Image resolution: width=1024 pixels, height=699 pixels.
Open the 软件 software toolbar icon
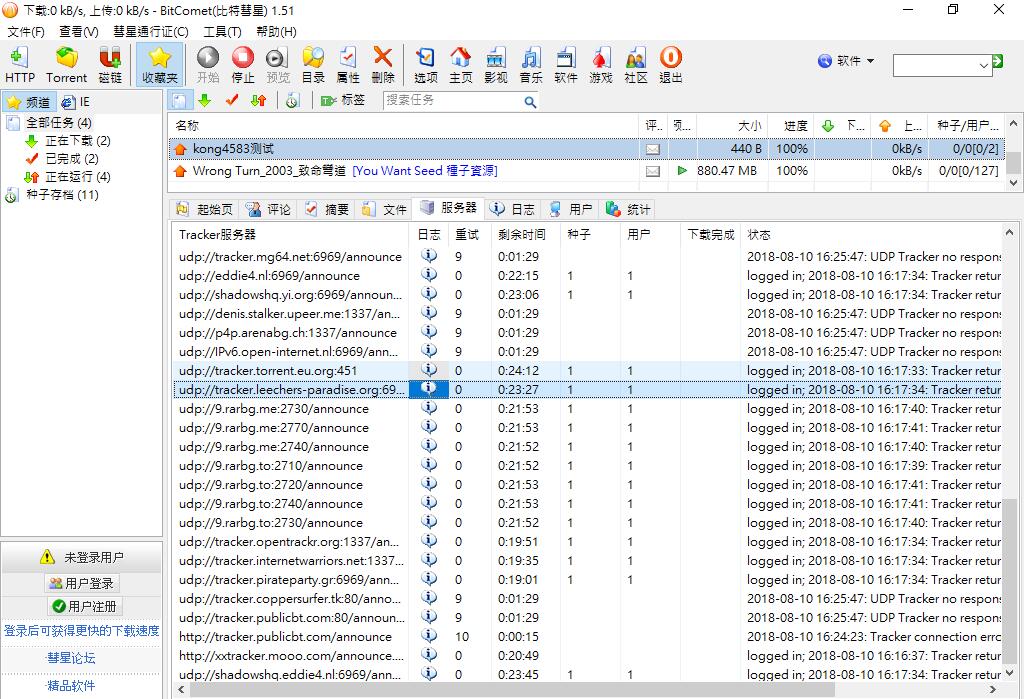(x=566, y=65)
